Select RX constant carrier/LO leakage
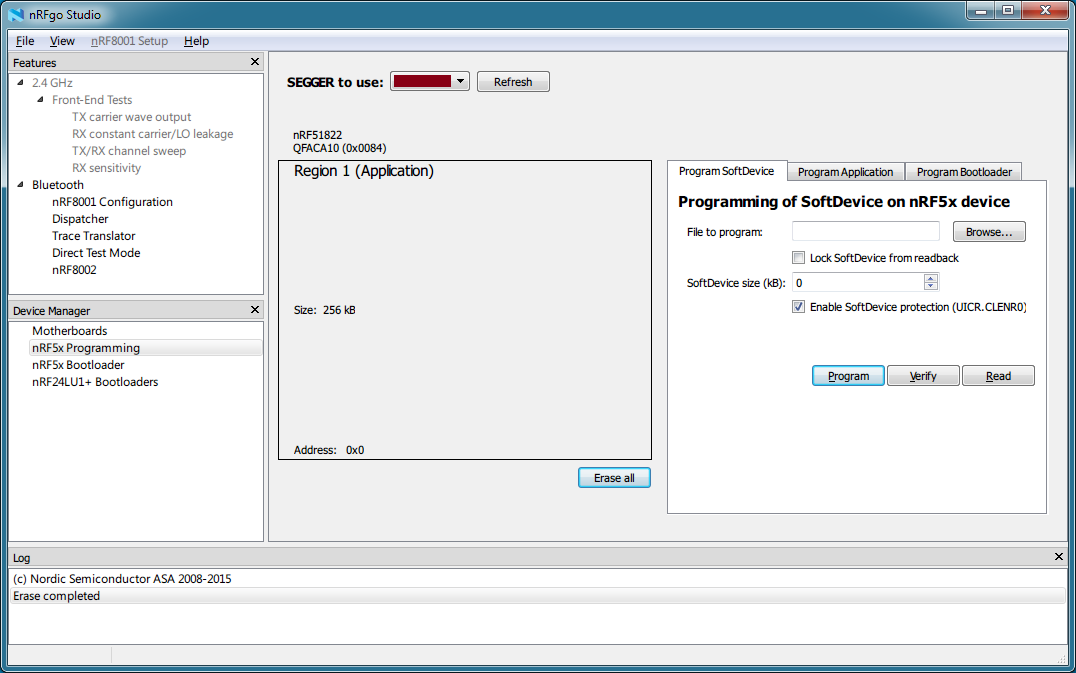The width and height of the screenshot is (1076, 673). [x=152, y=134]
